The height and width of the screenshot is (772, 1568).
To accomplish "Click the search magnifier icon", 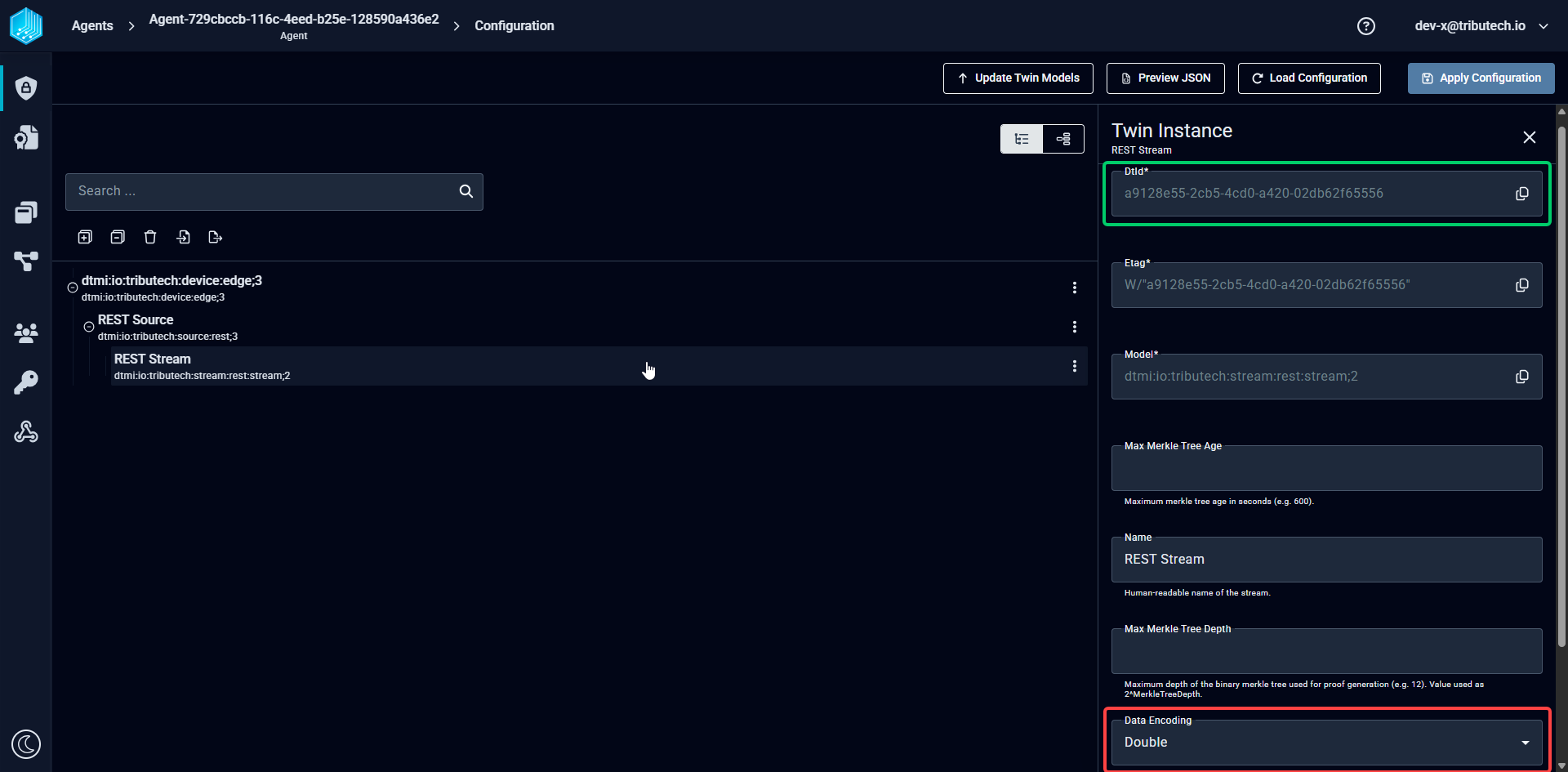I will (466, 191).
